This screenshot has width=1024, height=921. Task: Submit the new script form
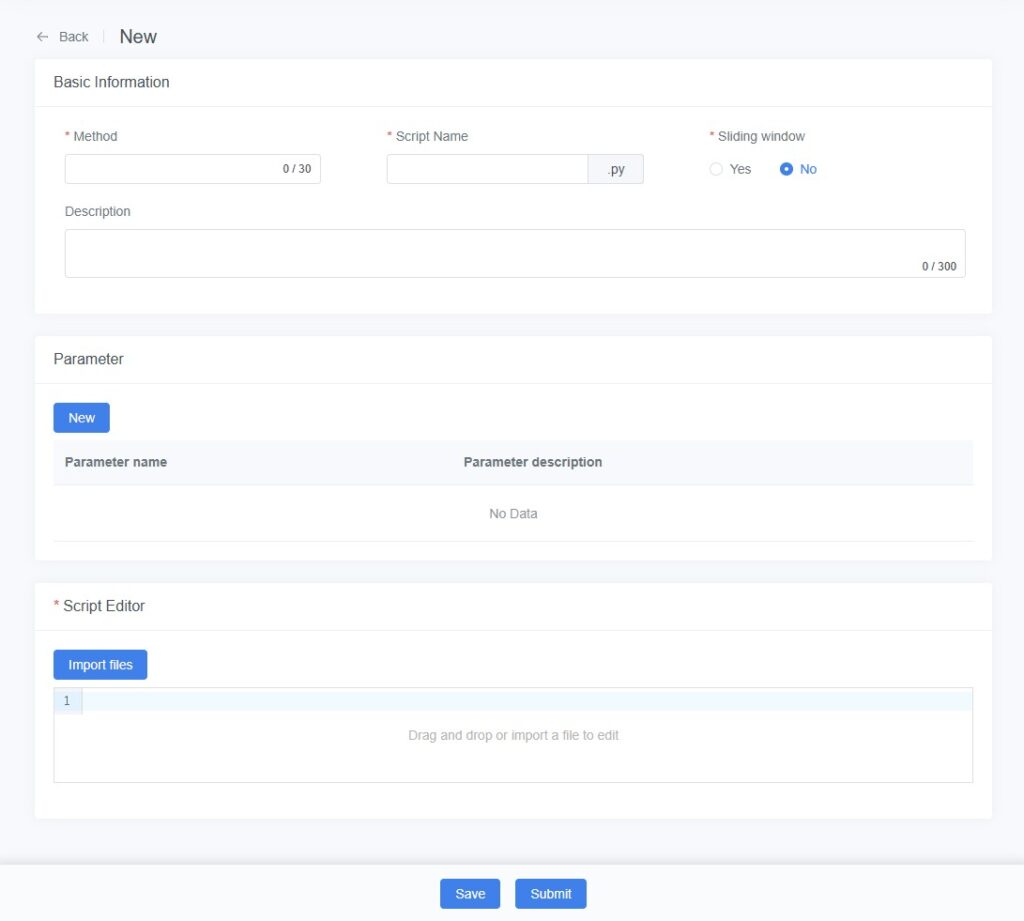[550, 894]
